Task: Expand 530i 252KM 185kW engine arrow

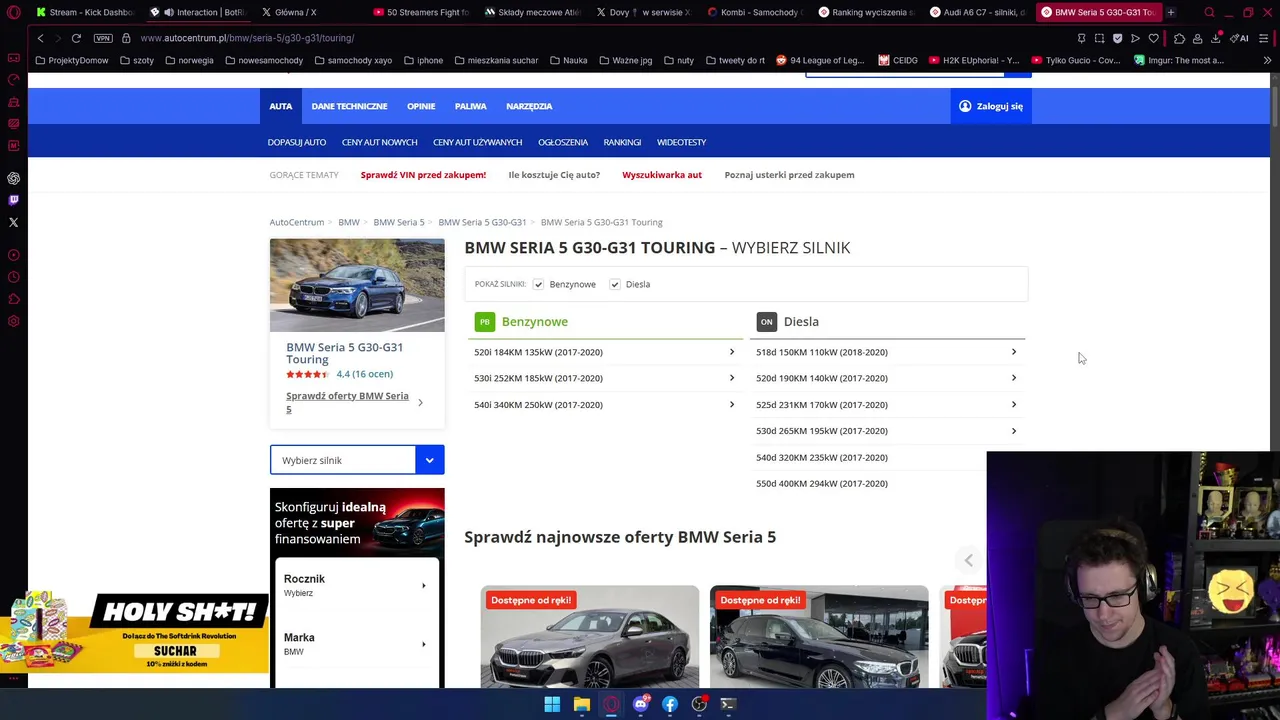Action: pos(731,378)
